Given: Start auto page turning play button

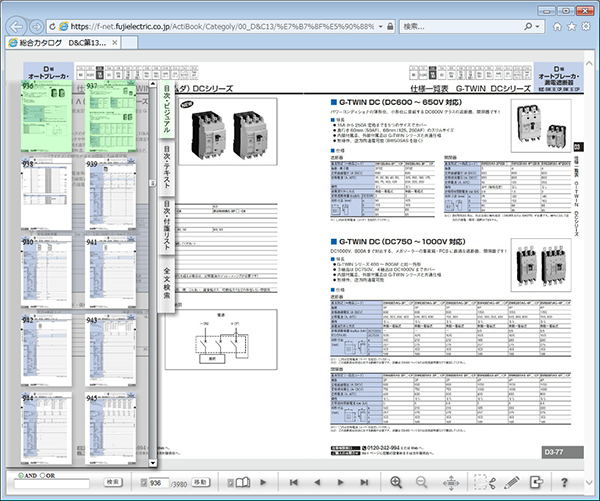Looking at the screenshot, I should click(x=263, y=482).
